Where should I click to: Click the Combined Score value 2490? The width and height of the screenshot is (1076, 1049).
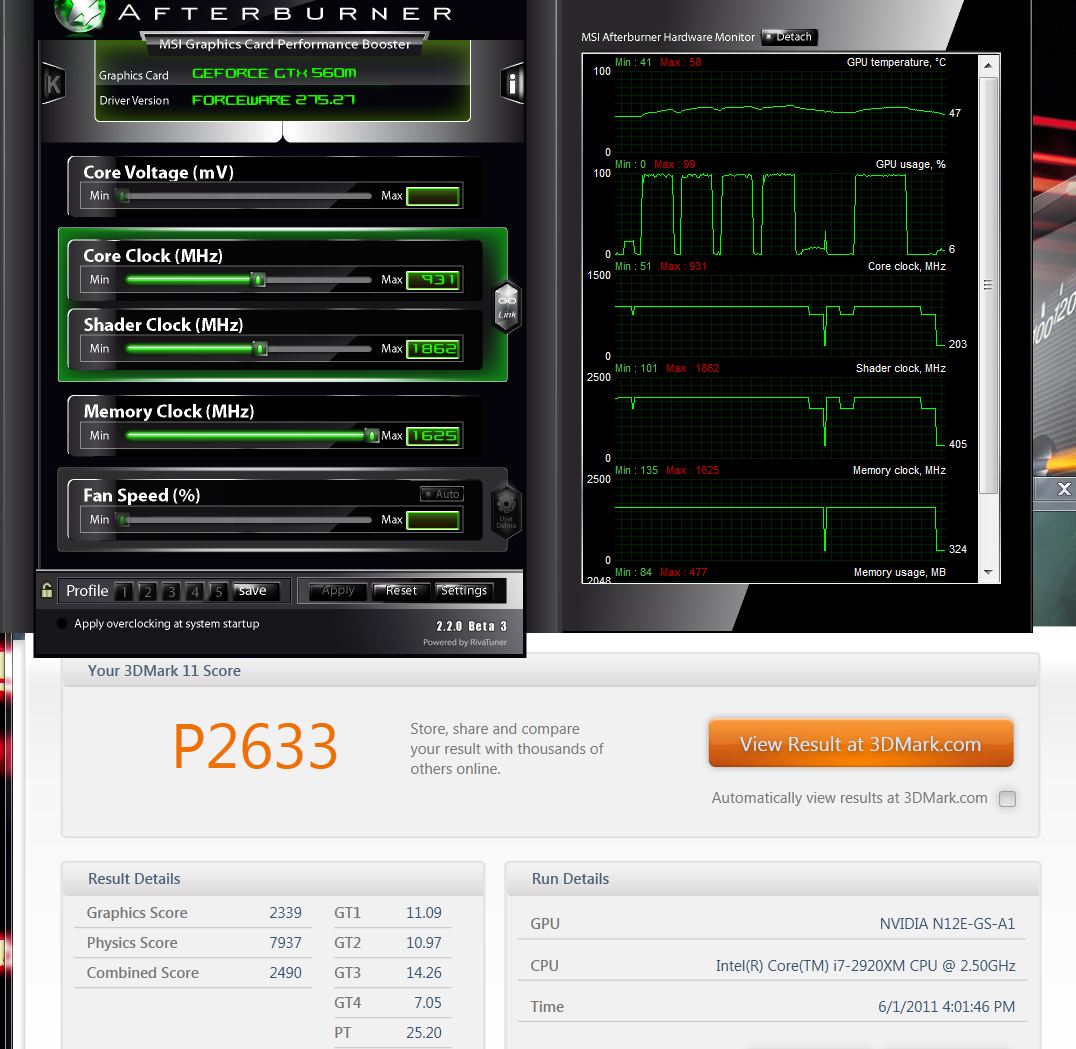point(285,973)
